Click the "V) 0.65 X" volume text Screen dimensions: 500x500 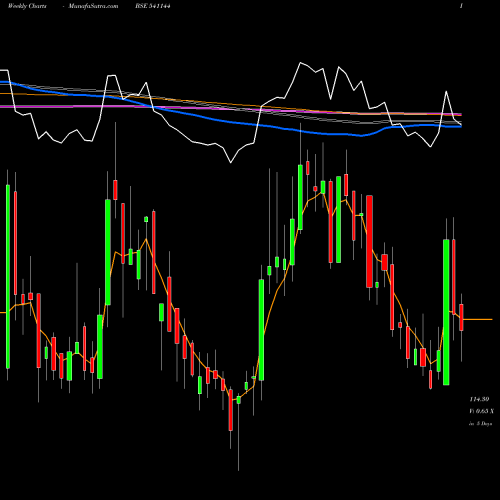481,411
